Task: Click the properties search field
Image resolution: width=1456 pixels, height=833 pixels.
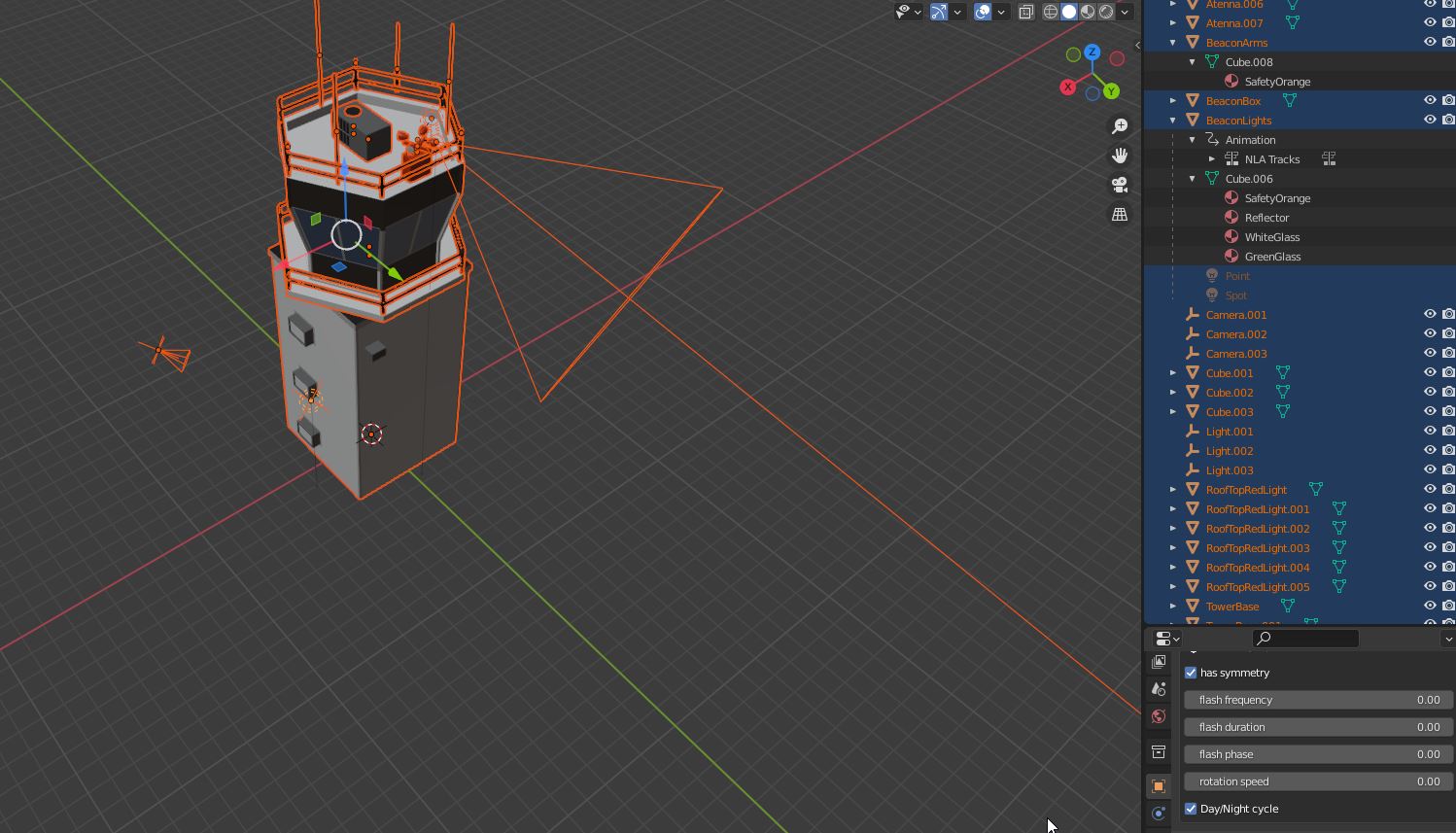Action: point(1305,639)
